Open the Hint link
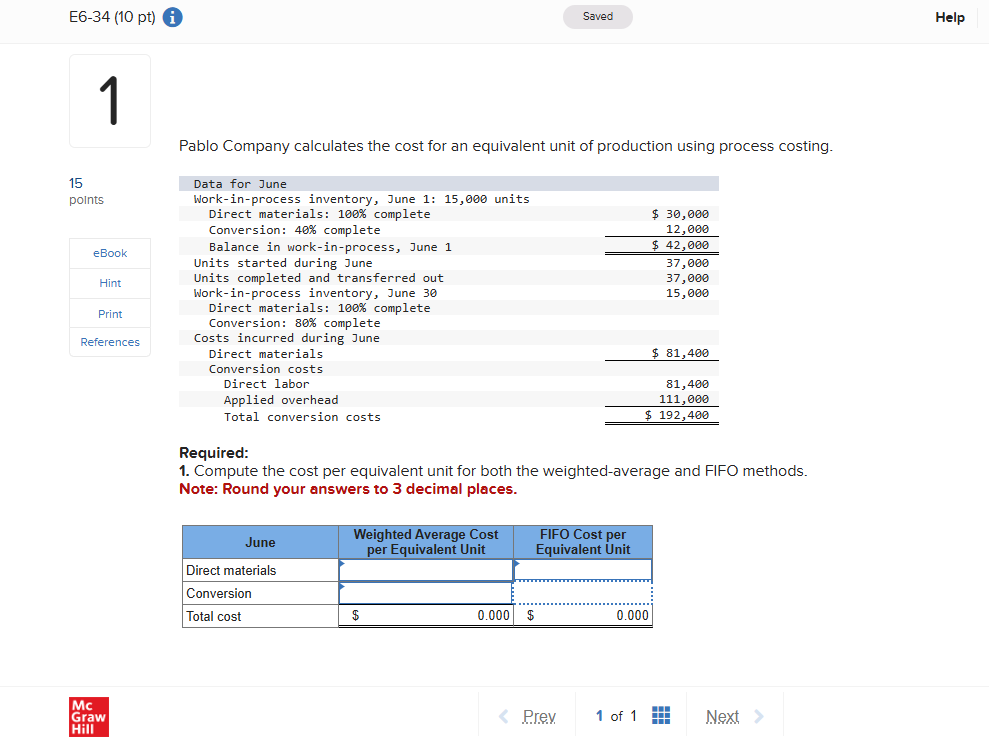The height and width of the screenshot is (737, 989). 110,283
